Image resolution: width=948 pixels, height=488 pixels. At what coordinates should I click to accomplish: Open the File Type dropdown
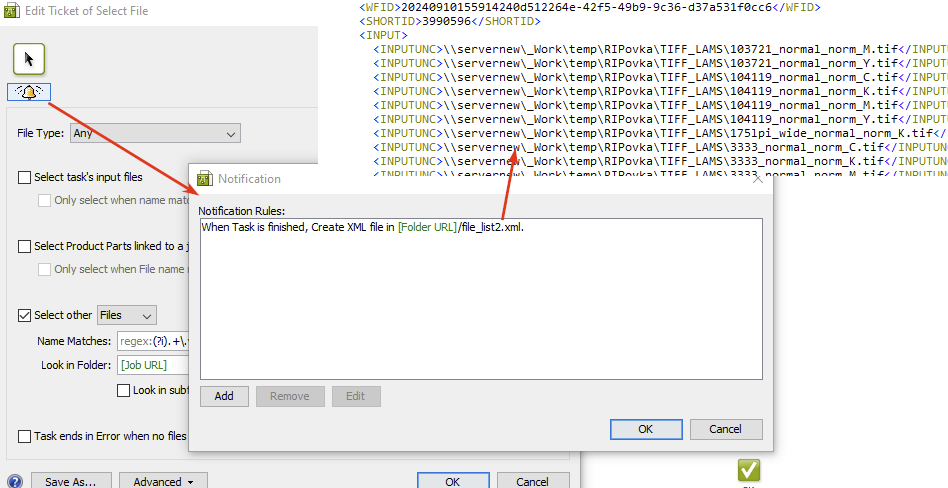click(x=155, y=134)
